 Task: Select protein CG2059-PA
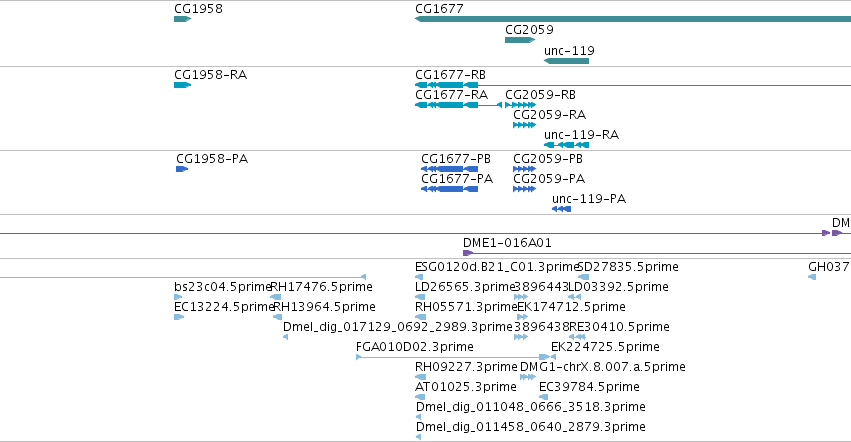549,179
